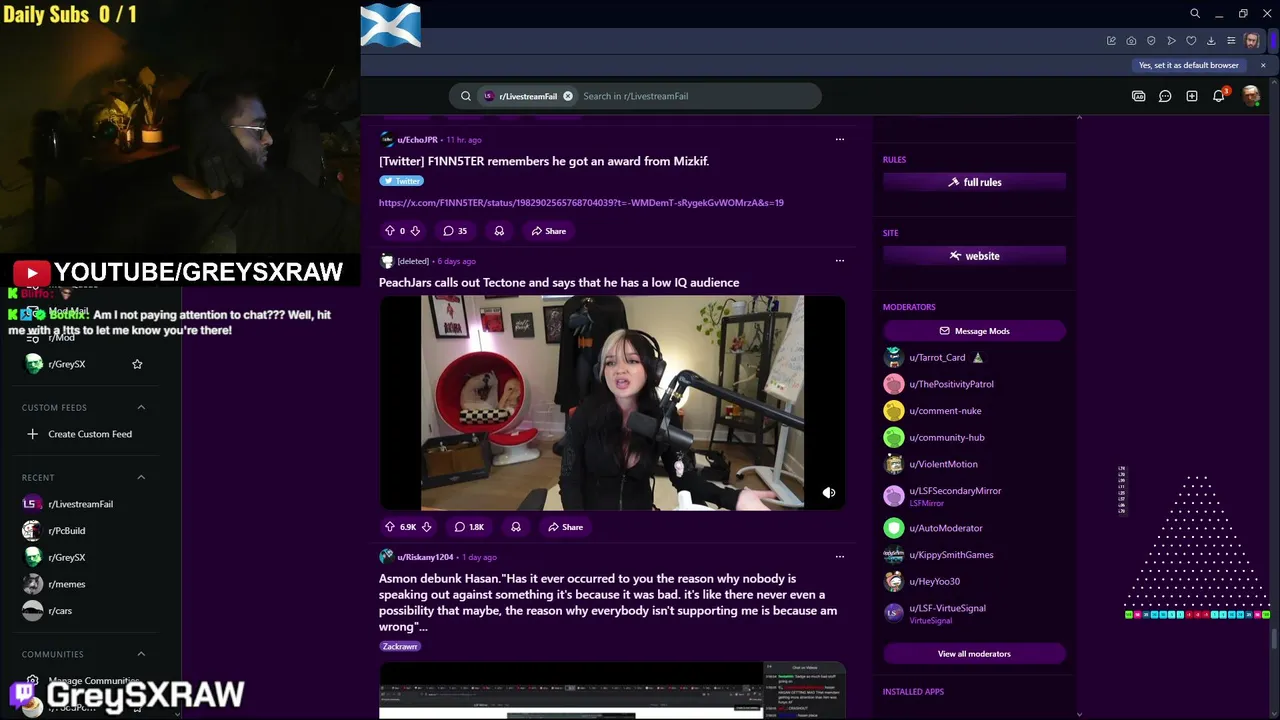1280x720 pixels.
Task: Open u/EchoJPR user profile
Action: tap(417, 140)
